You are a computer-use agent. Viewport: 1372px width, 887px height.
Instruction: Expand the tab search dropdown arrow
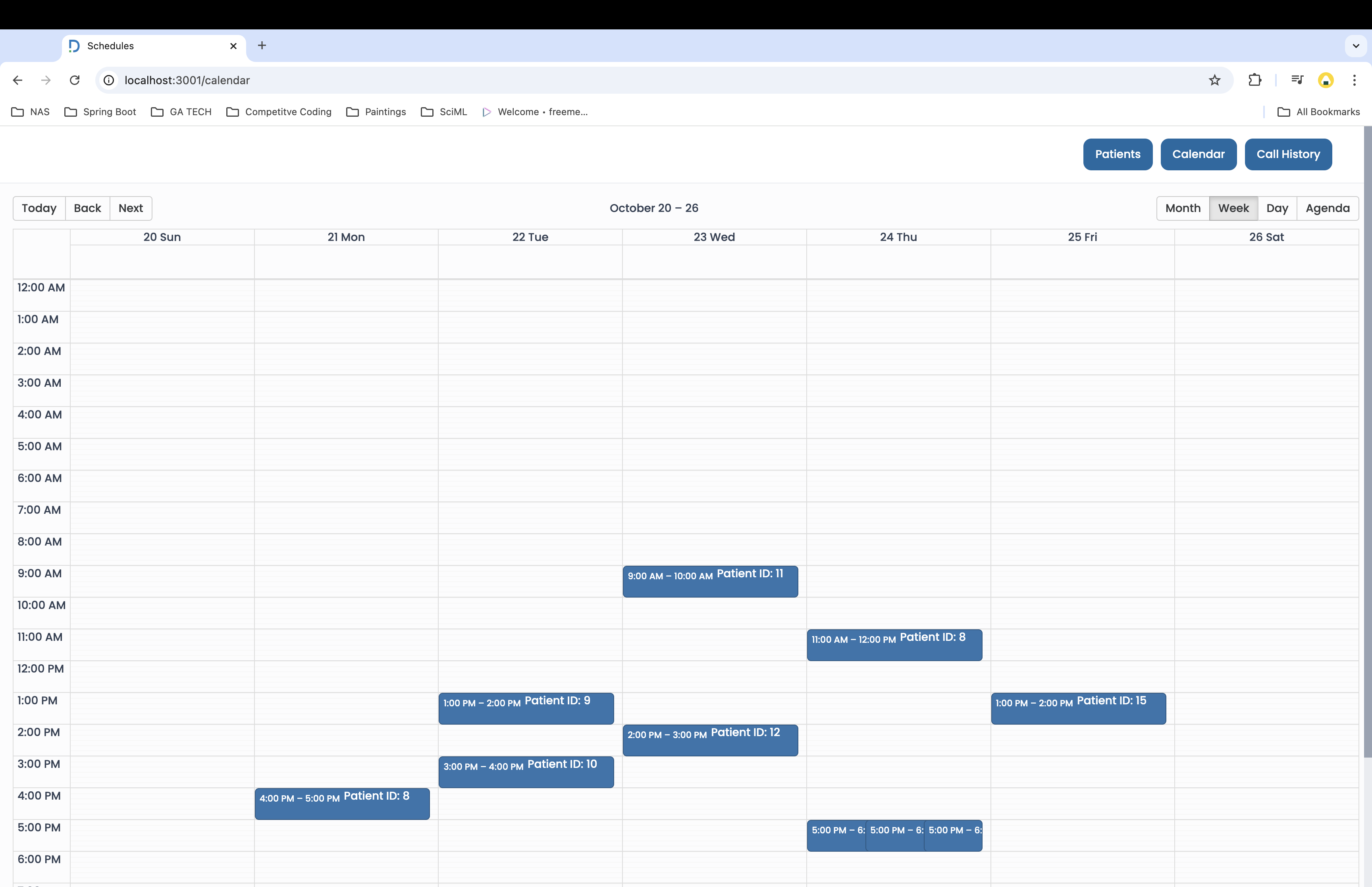1355,46
